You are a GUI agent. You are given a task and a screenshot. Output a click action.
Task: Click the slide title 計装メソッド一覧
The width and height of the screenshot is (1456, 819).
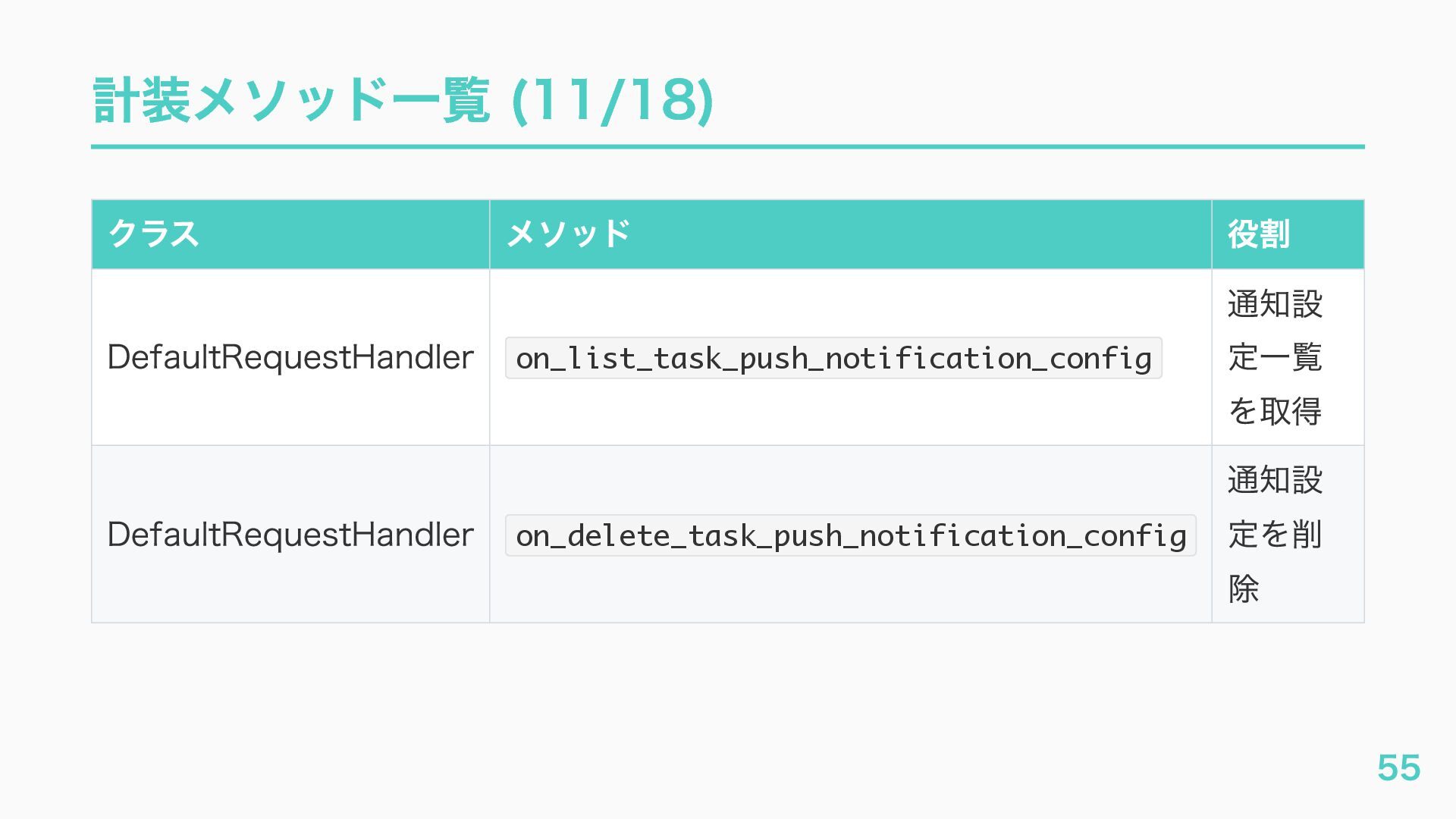coord(291,101)
